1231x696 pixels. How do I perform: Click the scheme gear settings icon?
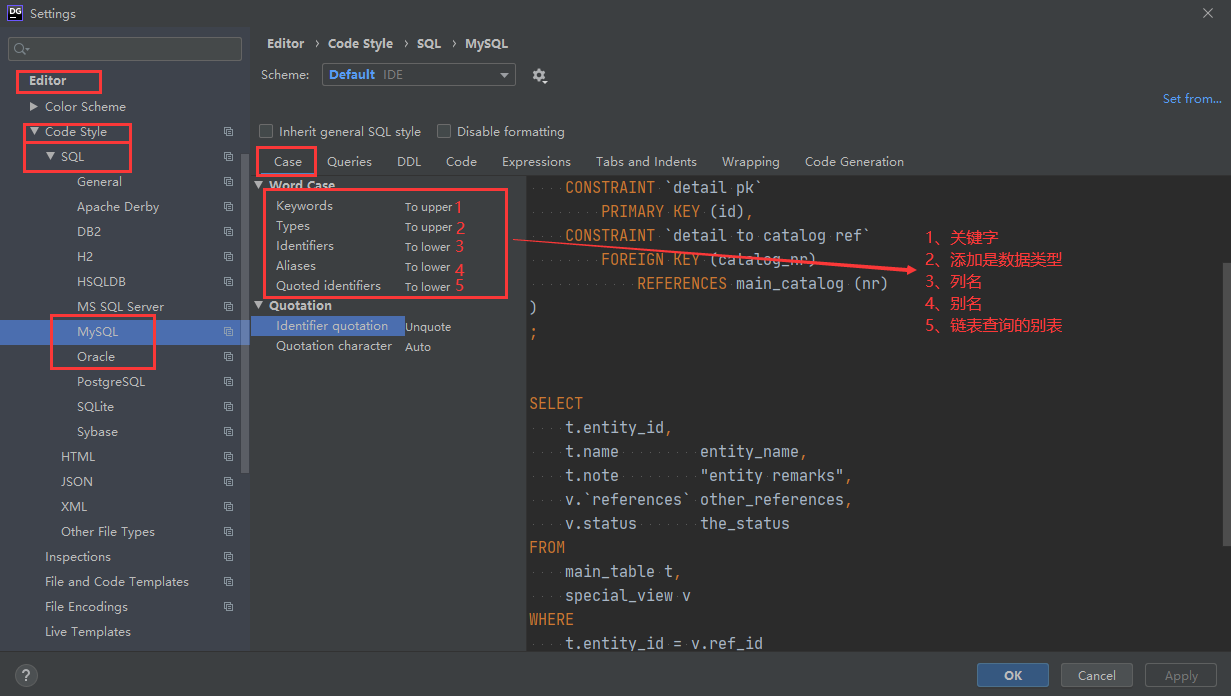[x=539, y=75]
